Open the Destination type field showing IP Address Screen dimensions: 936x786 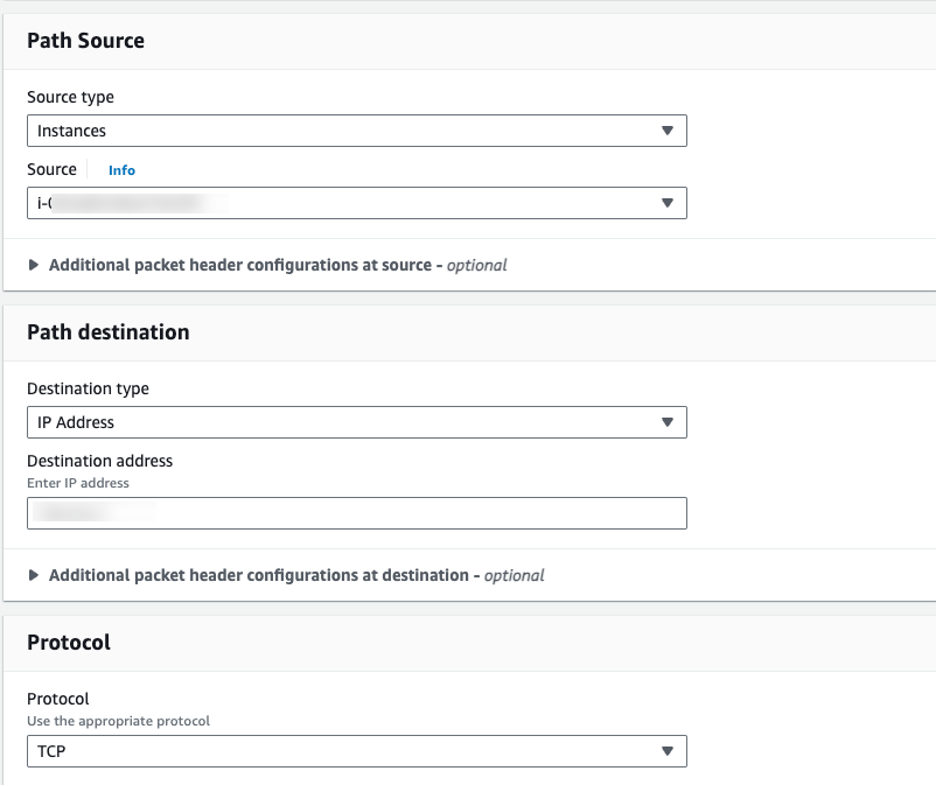[x=340, y=422]
